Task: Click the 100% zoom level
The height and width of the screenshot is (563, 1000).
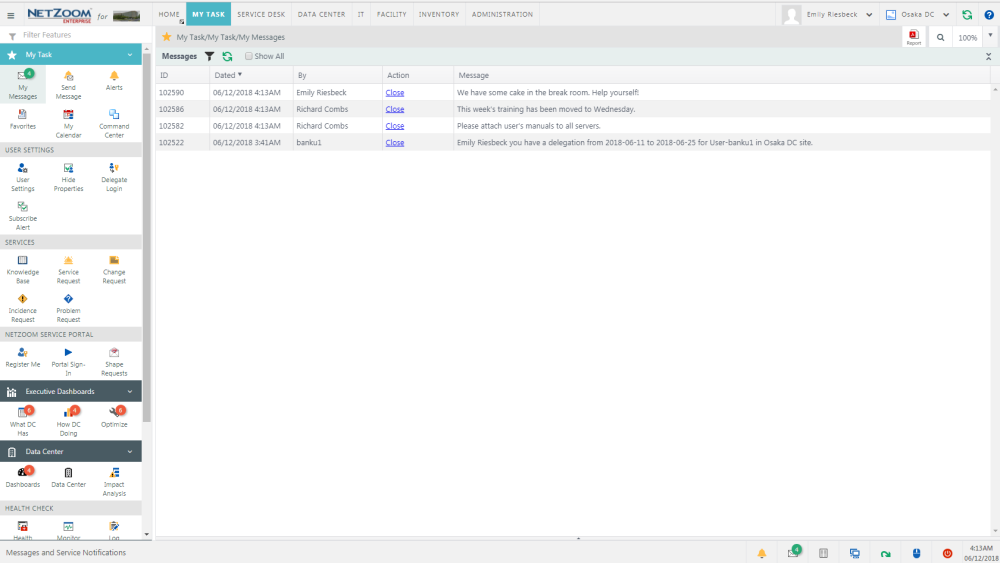Action: point(967,38)
